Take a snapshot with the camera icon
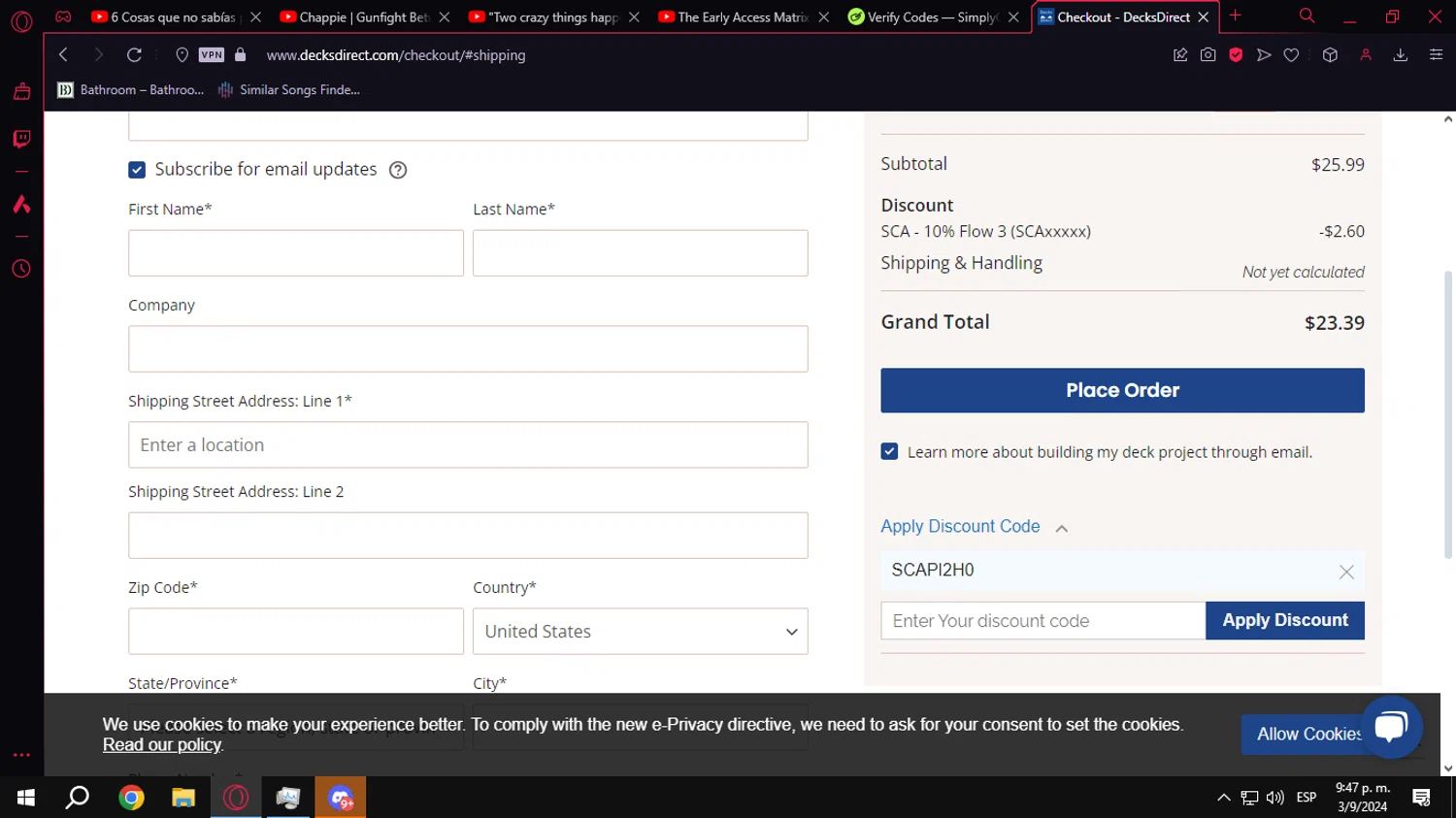This screenshot has height=818, width=1456. (x=1208, y=55)
